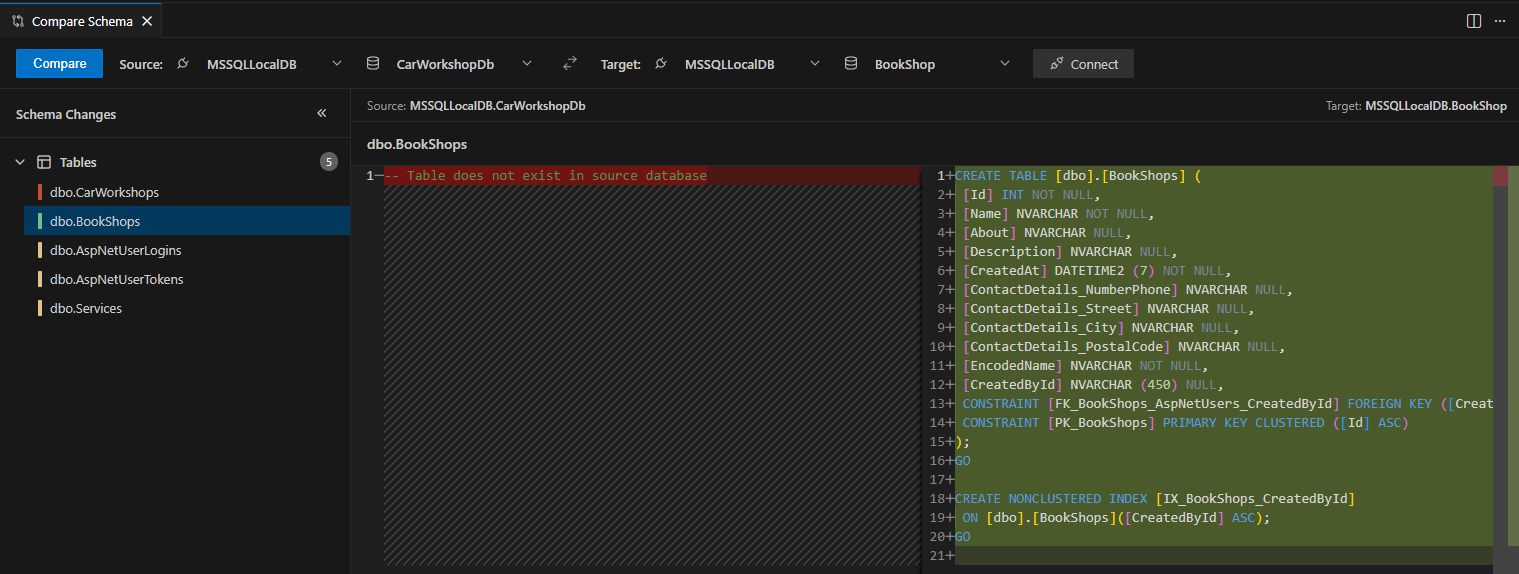The width and height of the screenshot is (1519, 574).
Task: Click the CREATE TABLE [dbo].[BookShops] line
Action: (x=1078, y=176)
